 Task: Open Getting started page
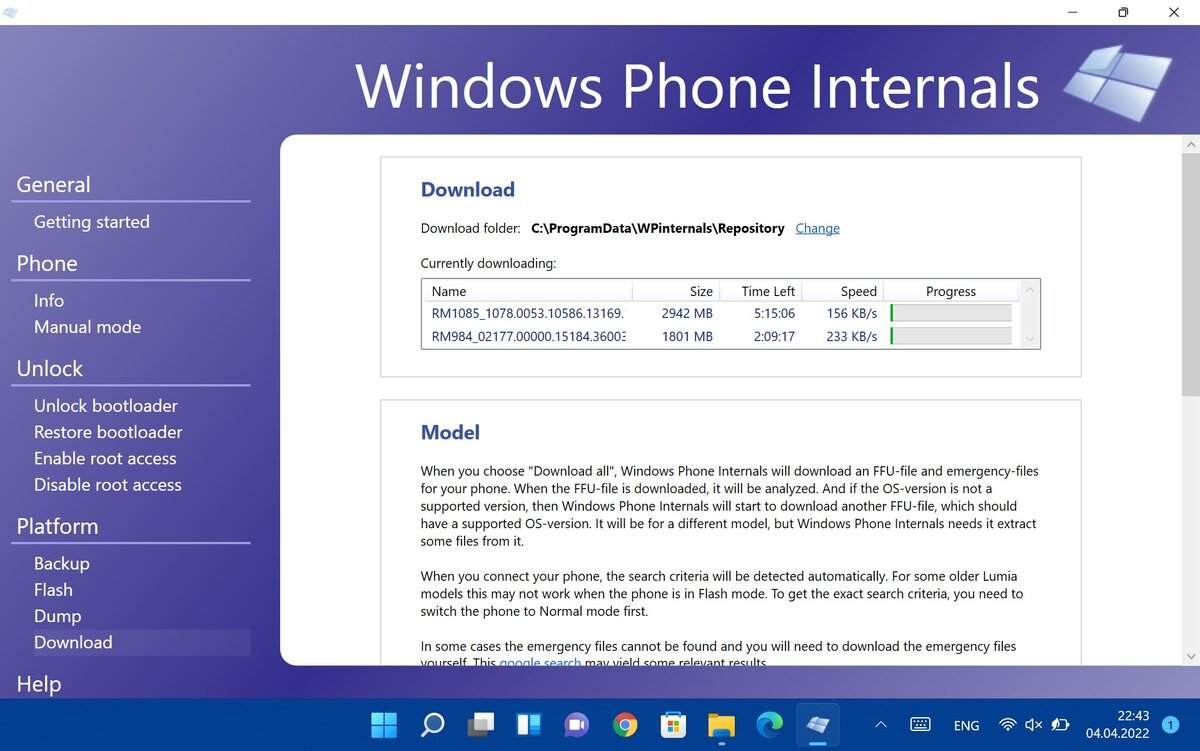tap(92, 222)
